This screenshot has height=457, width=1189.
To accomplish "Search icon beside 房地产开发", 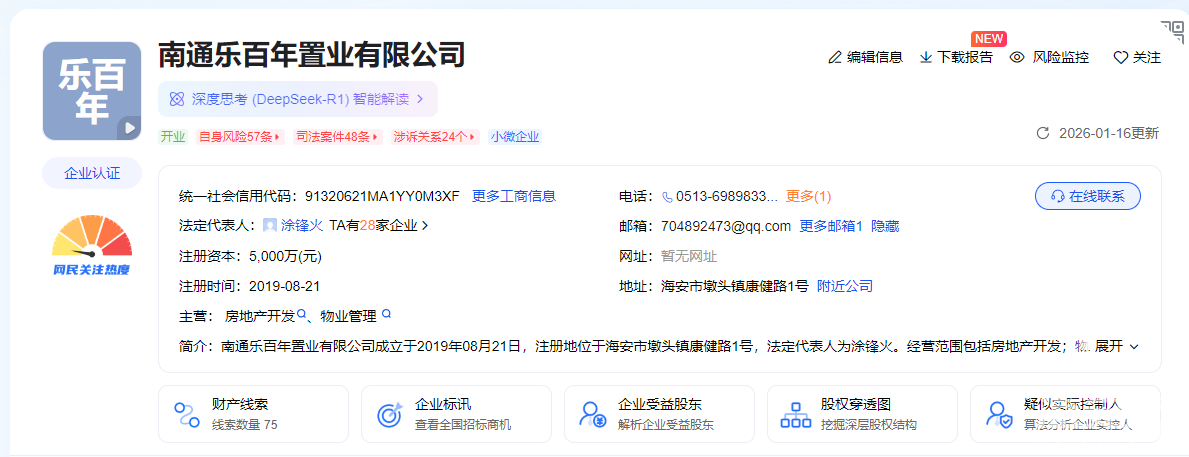I will point(301,313).
